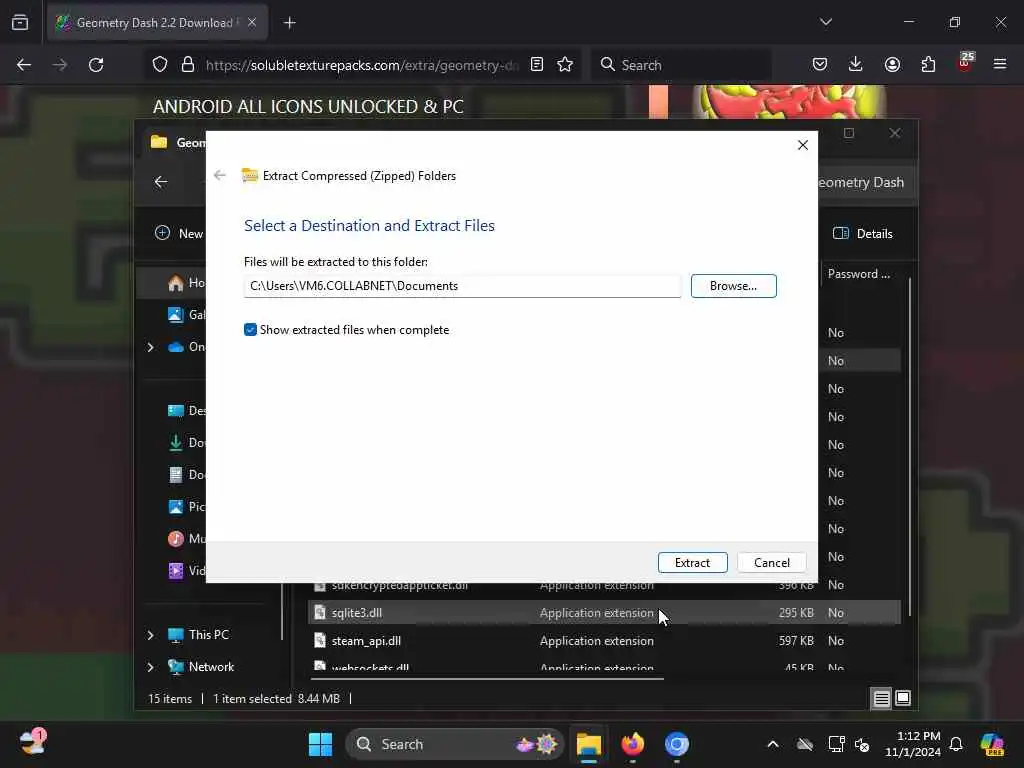Open Videos shortcut in Explorer sidebar
Screen dimensions: 1024x768
[x=186, y=570]
